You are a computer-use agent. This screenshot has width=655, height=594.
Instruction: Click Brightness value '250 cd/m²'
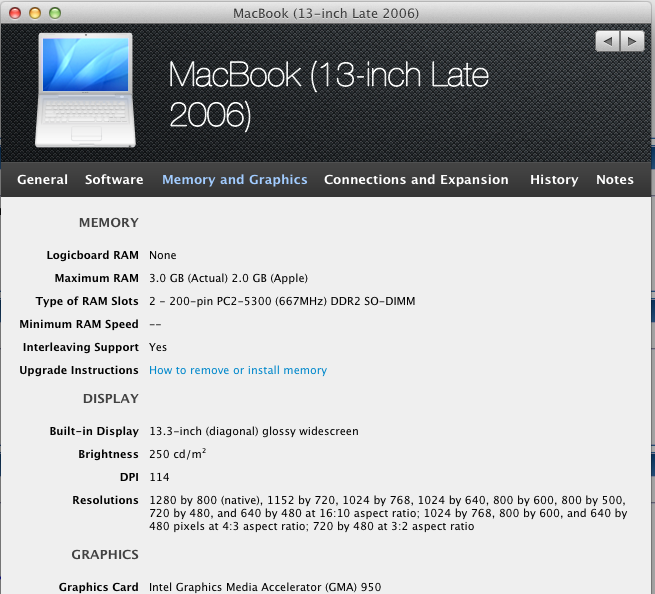point(178,454)
